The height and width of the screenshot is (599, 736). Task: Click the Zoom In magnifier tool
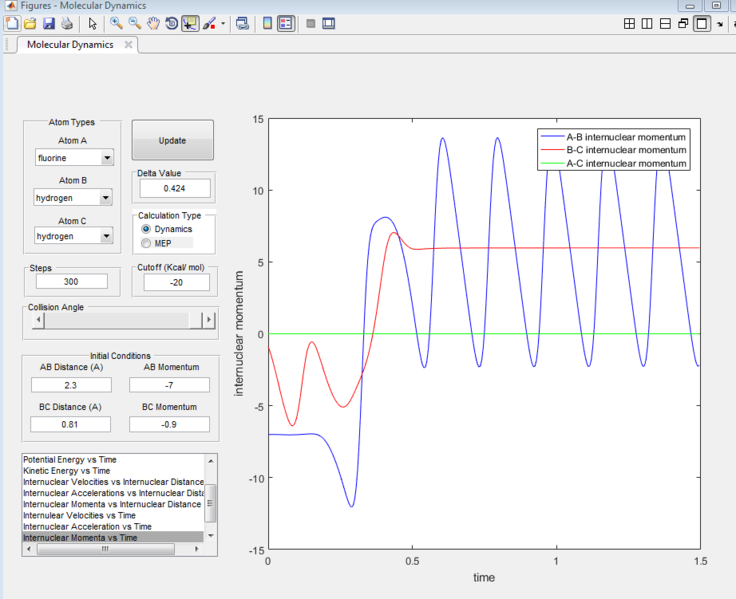pos(117,23)
